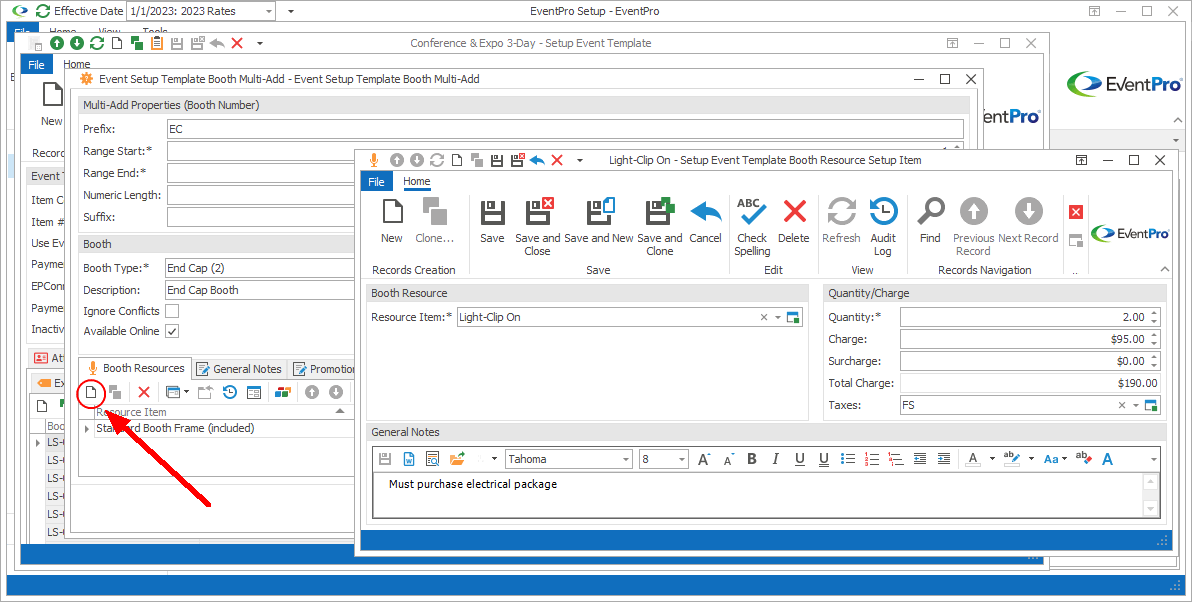Open the Resource Item dropdown
This screenshot has height=602, width=1192.
778,318
